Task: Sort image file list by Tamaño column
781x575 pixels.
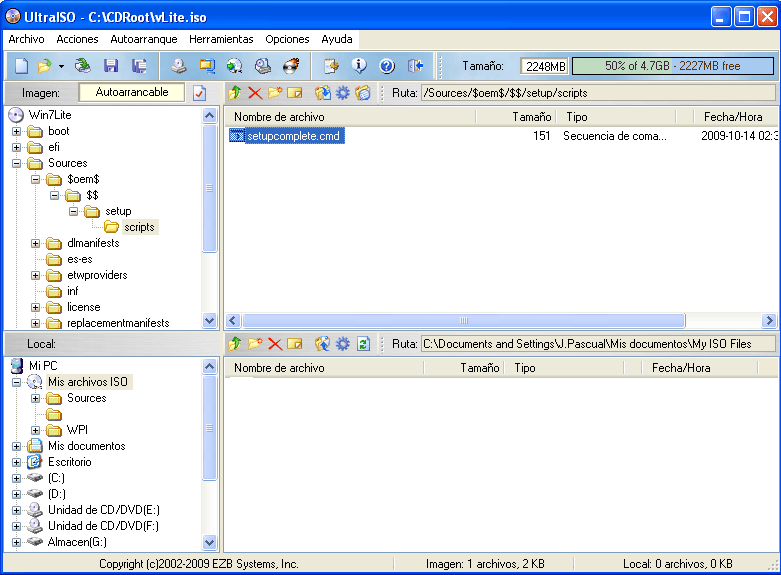Action: coord(516,117)
